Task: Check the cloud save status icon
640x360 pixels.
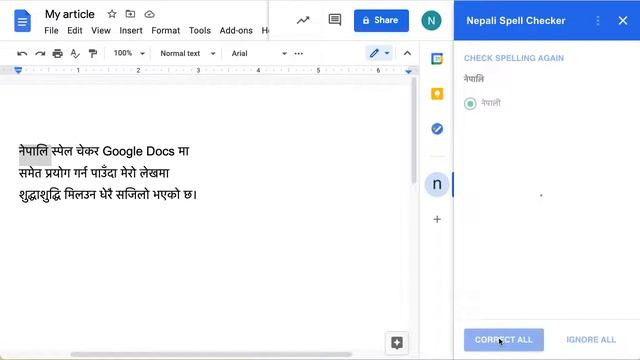Action: (149, 14)
